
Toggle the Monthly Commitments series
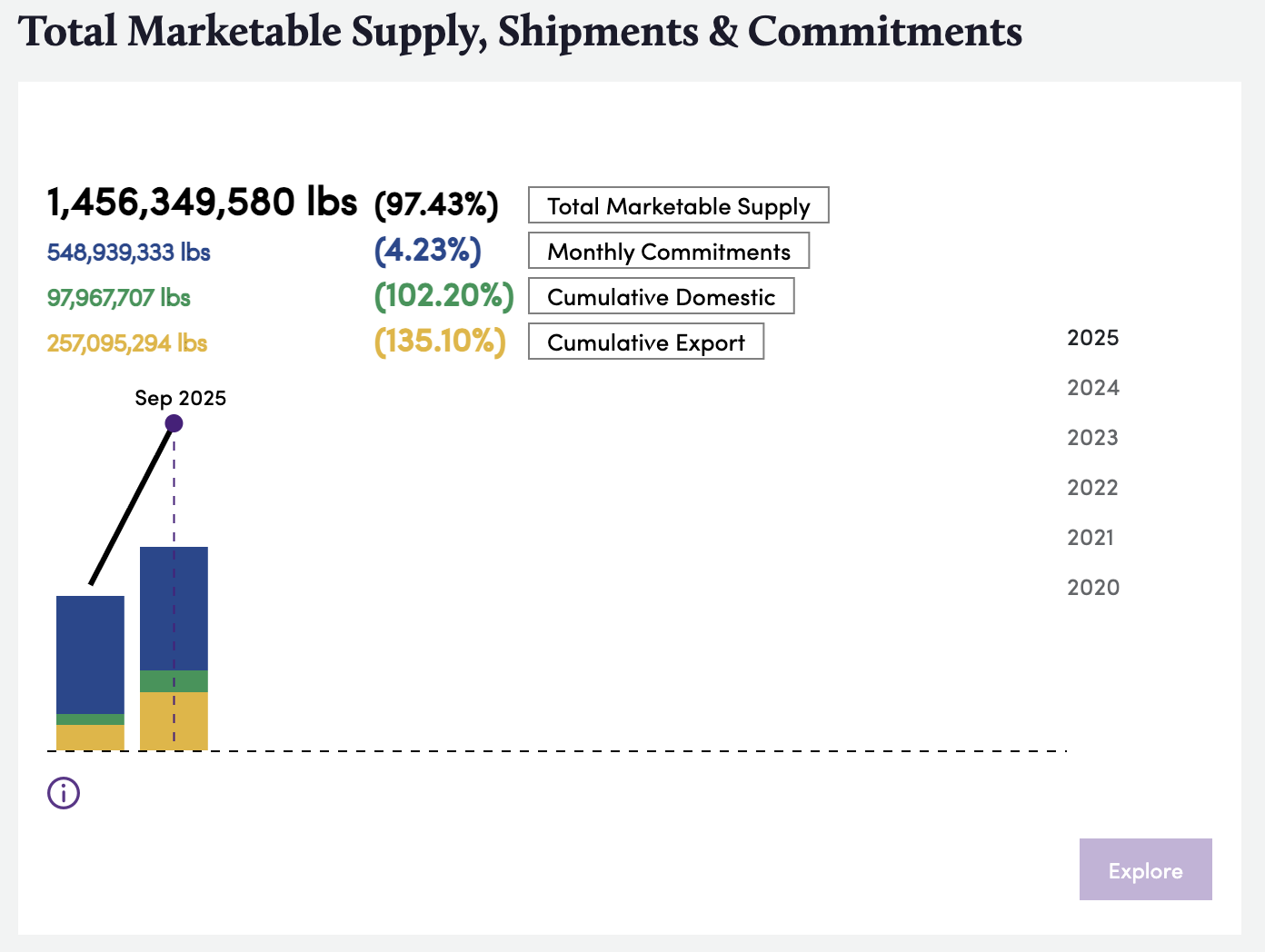click(x=668, y=251)
